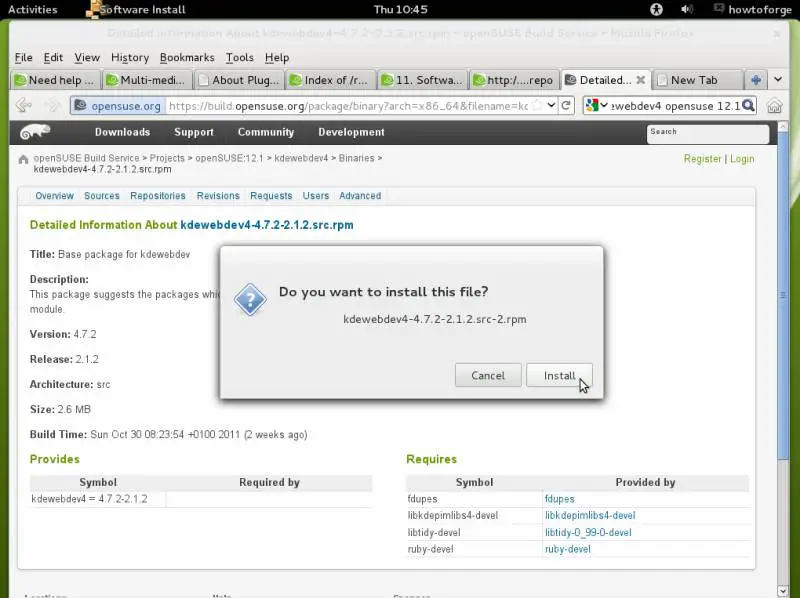Click the Register link
800x598 pixels.
click(703, 159)
